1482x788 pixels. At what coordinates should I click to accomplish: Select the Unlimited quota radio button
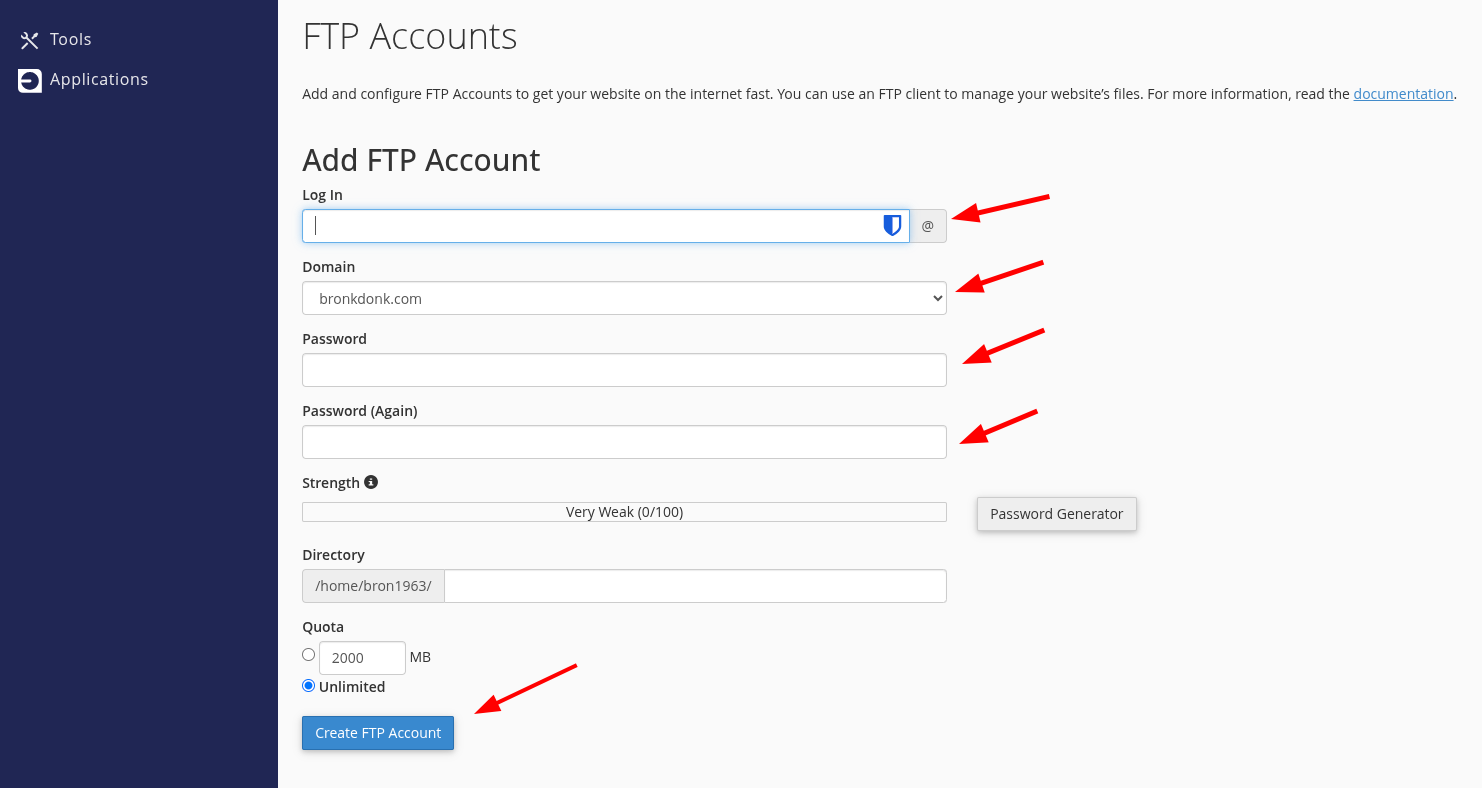[x=308, y=685]
